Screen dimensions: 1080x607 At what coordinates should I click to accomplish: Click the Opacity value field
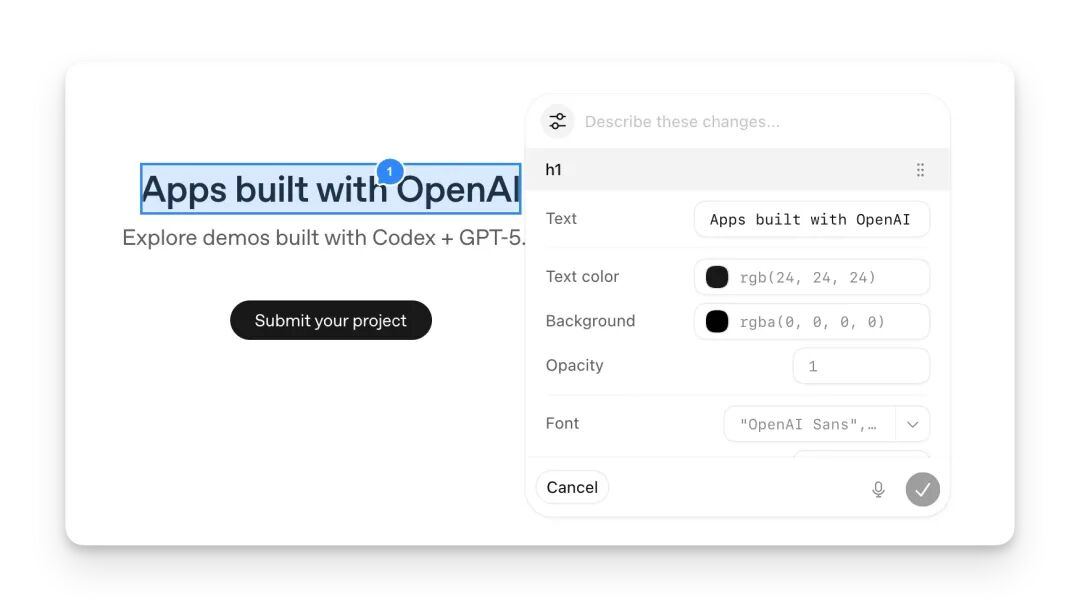[x=861, y=366]
